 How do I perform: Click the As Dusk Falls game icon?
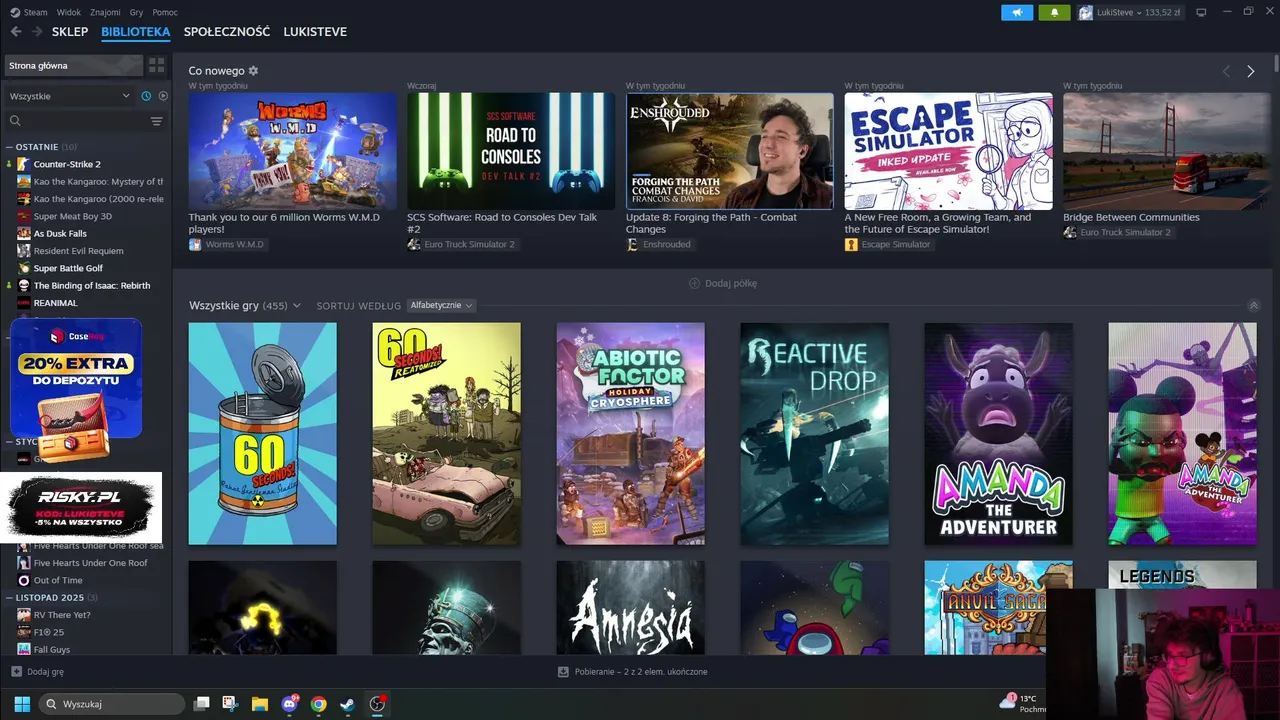pyautogui.click(x=24, y=233)
